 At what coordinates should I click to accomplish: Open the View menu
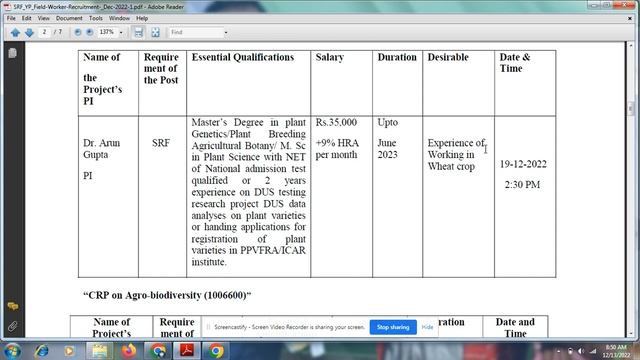pyautogui.click(x=43, y=18)
